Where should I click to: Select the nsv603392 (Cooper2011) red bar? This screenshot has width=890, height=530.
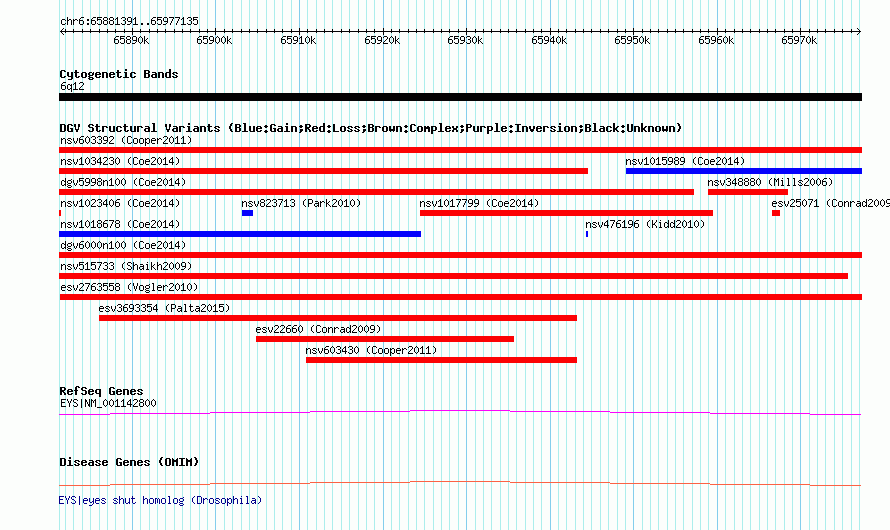pos(460,150)
